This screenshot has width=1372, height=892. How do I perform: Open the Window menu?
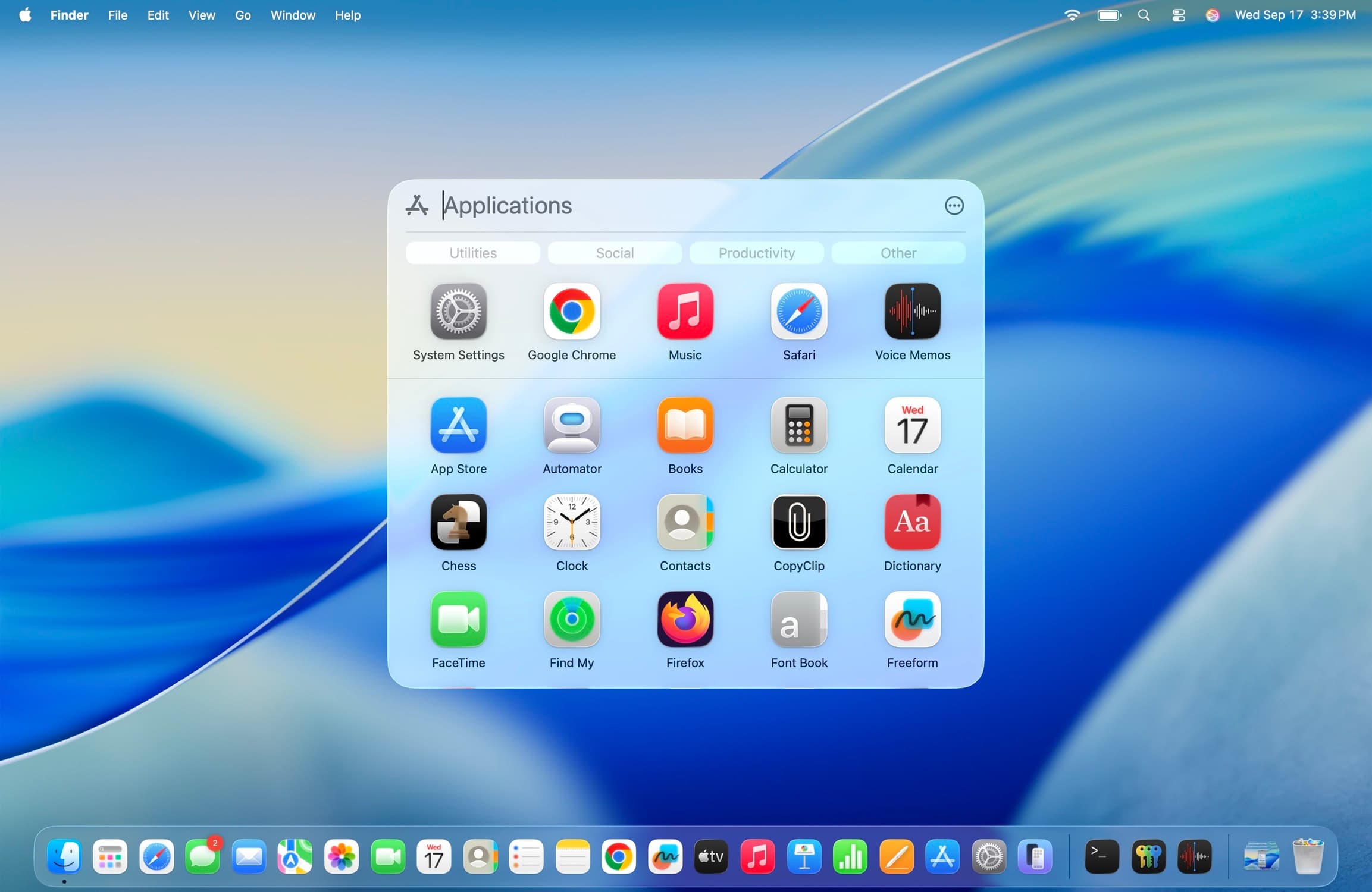[293, 15]
